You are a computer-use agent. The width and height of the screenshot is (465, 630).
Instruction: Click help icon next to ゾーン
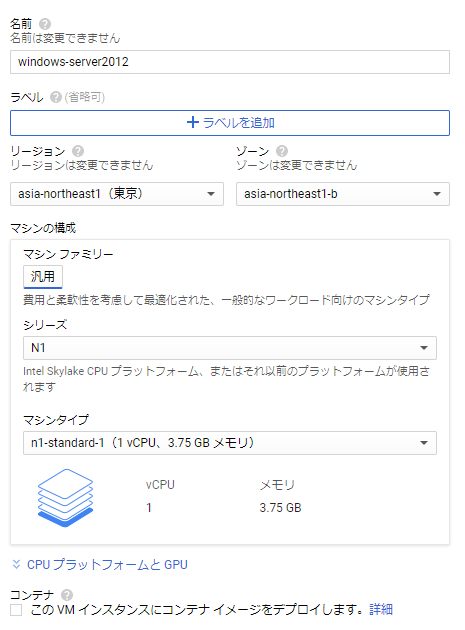pyautogui.click(x=282, y=151)
